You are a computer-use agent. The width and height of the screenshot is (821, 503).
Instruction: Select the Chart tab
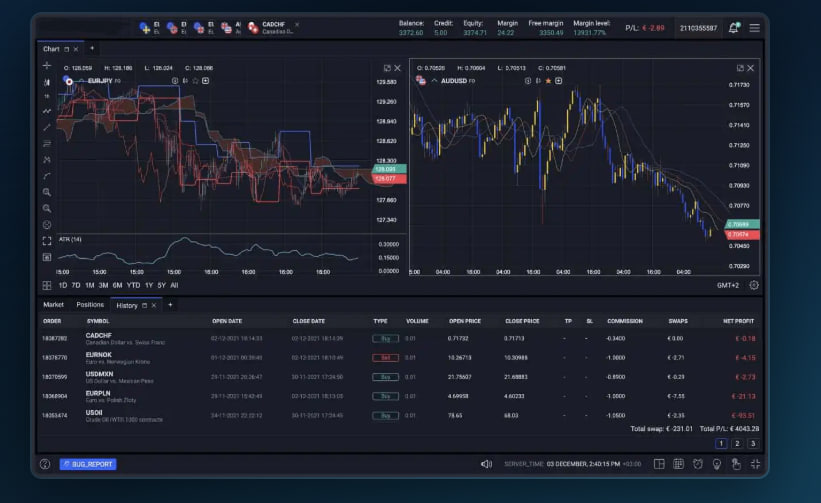(x=51, y=49)
